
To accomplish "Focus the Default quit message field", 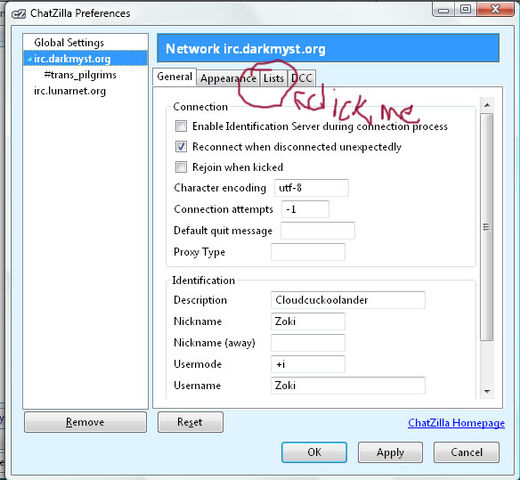I will tap(317, 231).
